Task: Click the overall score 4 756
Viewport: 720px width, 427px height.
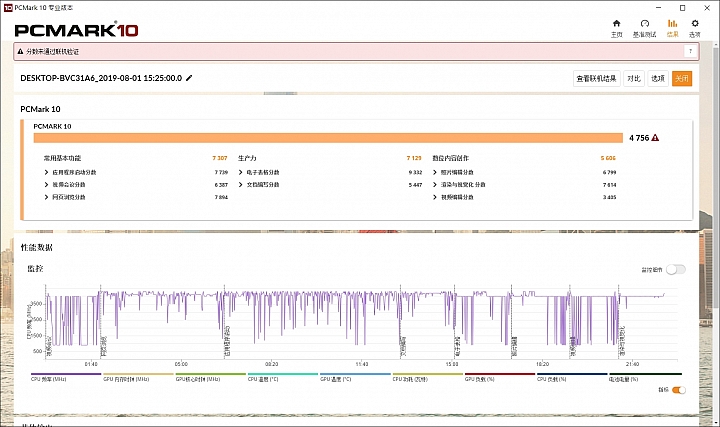Action: pos(639,138)
